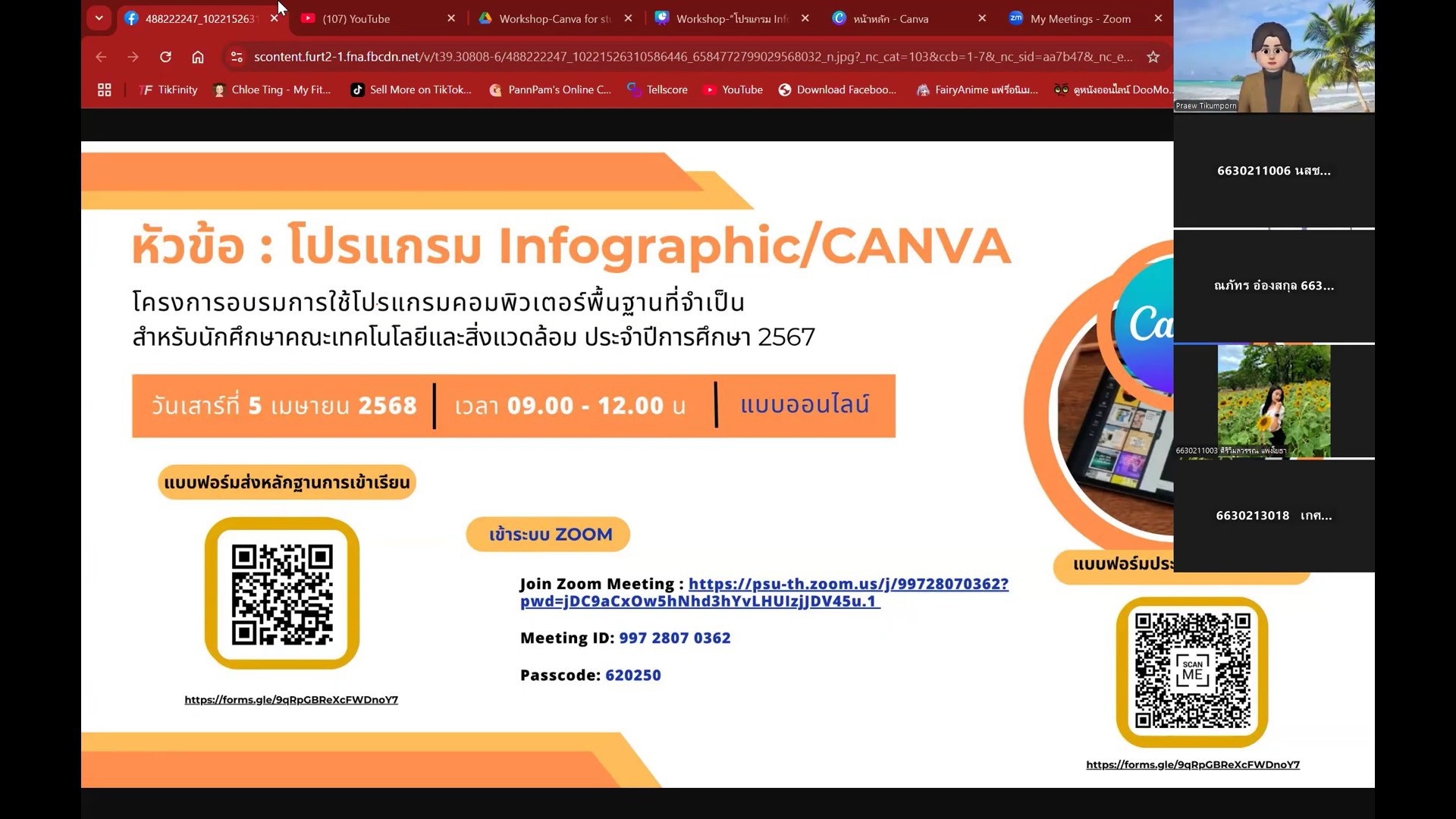The height and width of the screenshot is (819, 1456).
Task: Switch to the Facebook image tab 488222247
Action: pyautogui.click(x=201, y=18)
